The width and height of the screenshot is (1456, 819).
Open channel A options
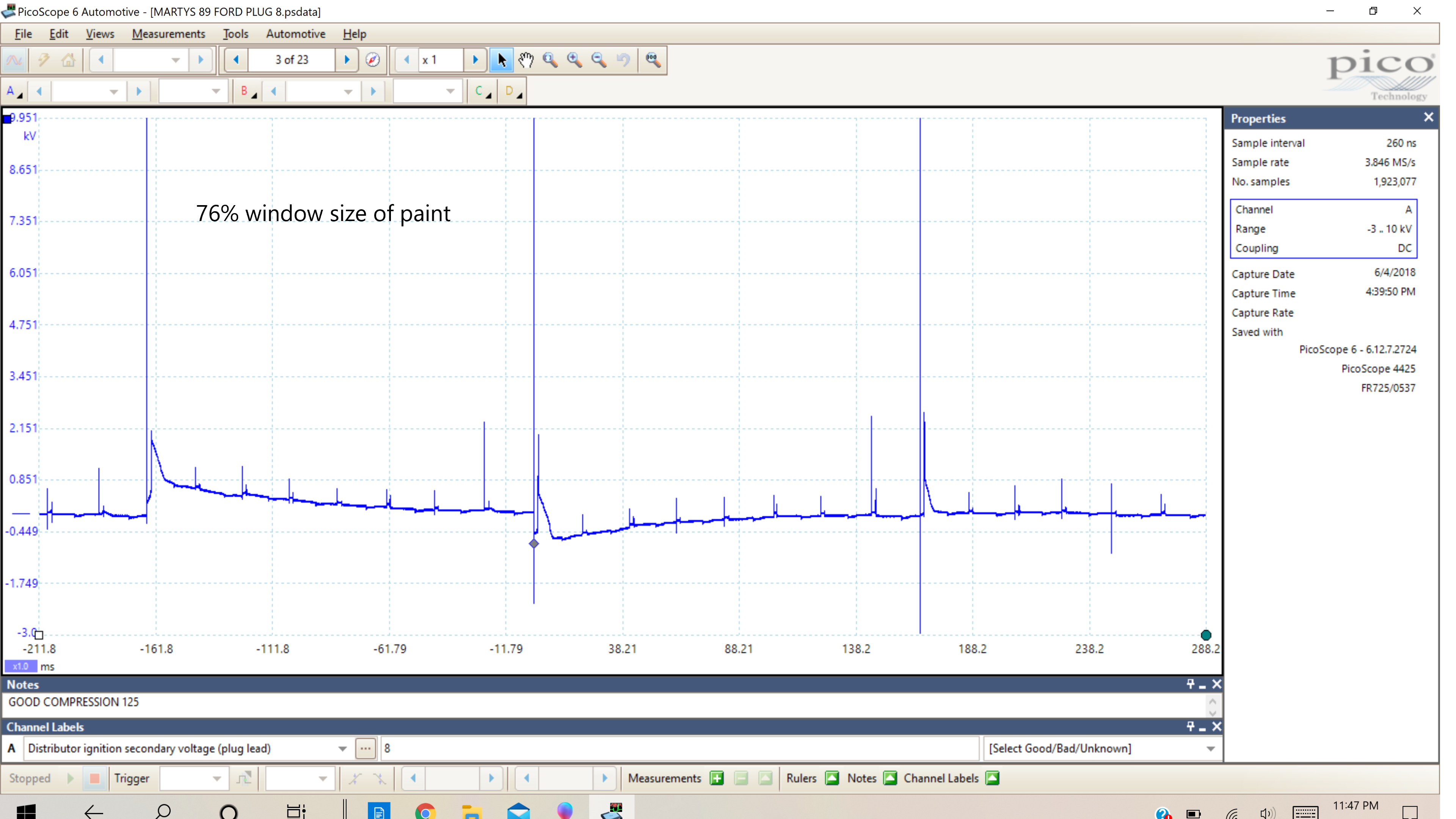coord(14,91)
